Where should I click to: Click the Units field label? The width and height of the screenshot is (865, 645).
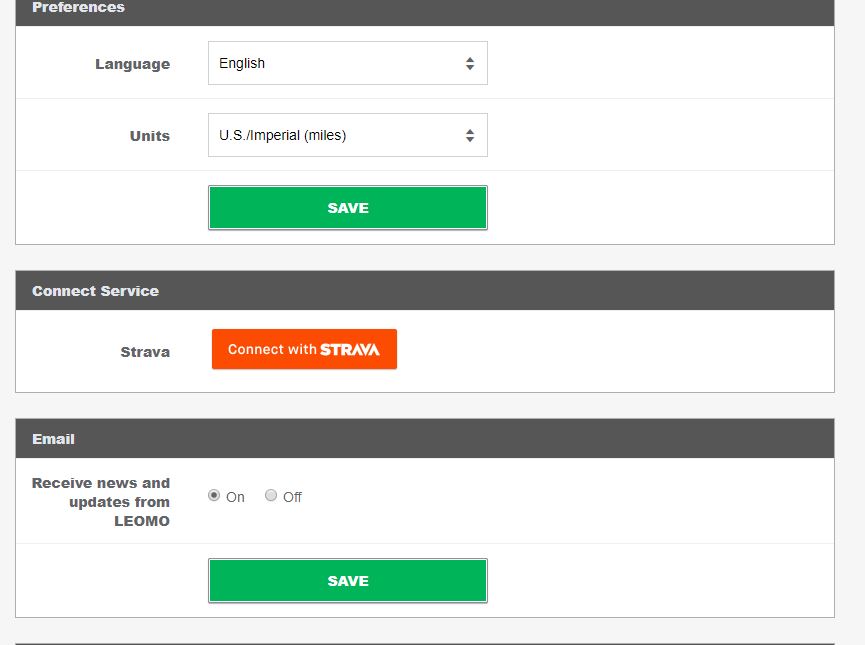point(150,136)
